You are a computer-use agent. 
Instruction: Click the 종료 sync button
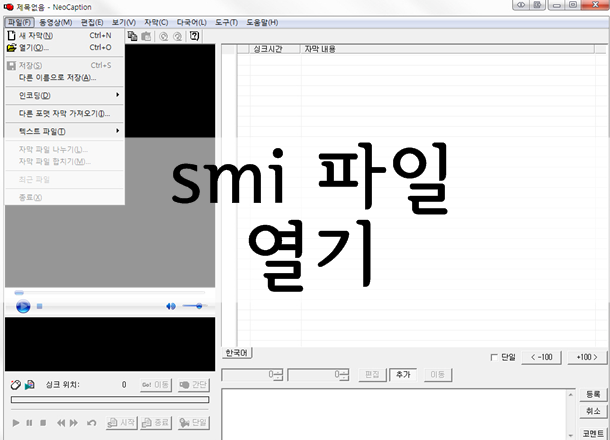pos(156,422)
